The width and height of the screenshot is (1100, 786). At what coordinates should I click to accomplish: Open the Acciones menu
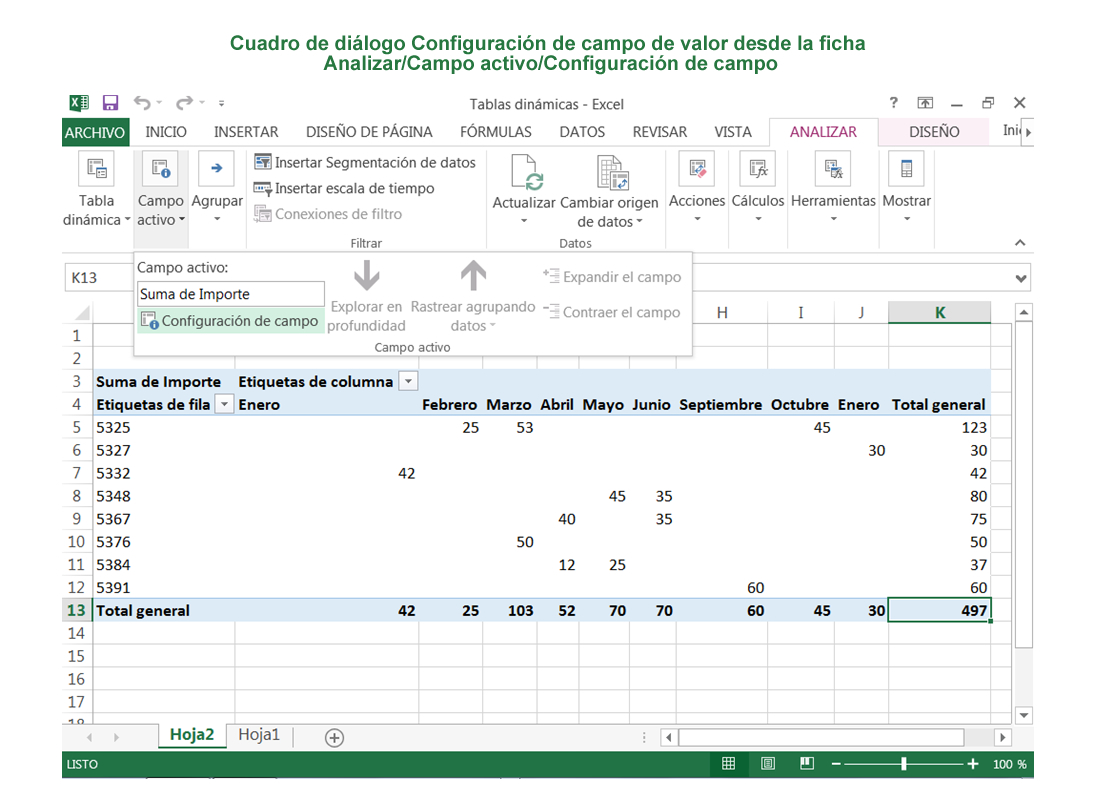pos(697,189)
